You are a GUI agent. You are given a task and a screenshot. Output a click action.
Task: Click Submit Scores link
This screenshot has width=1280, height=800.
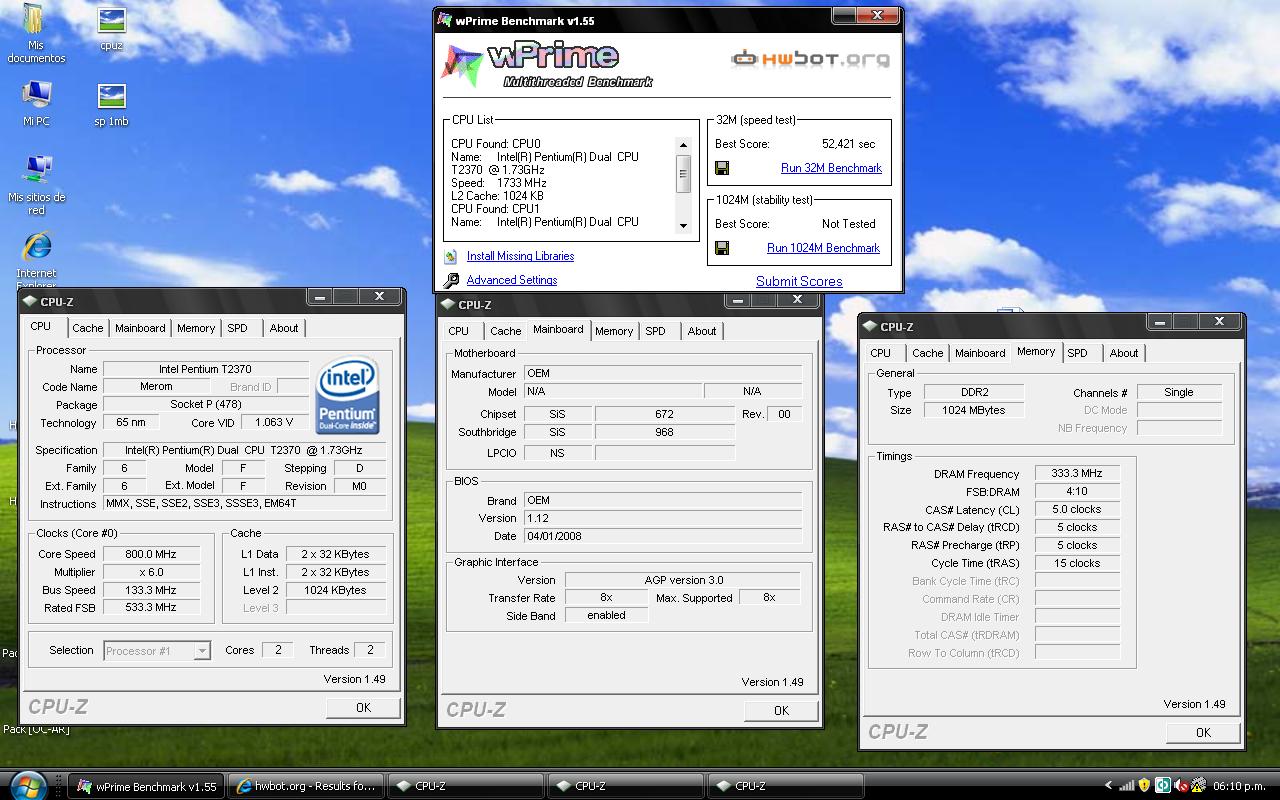[x=799, y=281]
